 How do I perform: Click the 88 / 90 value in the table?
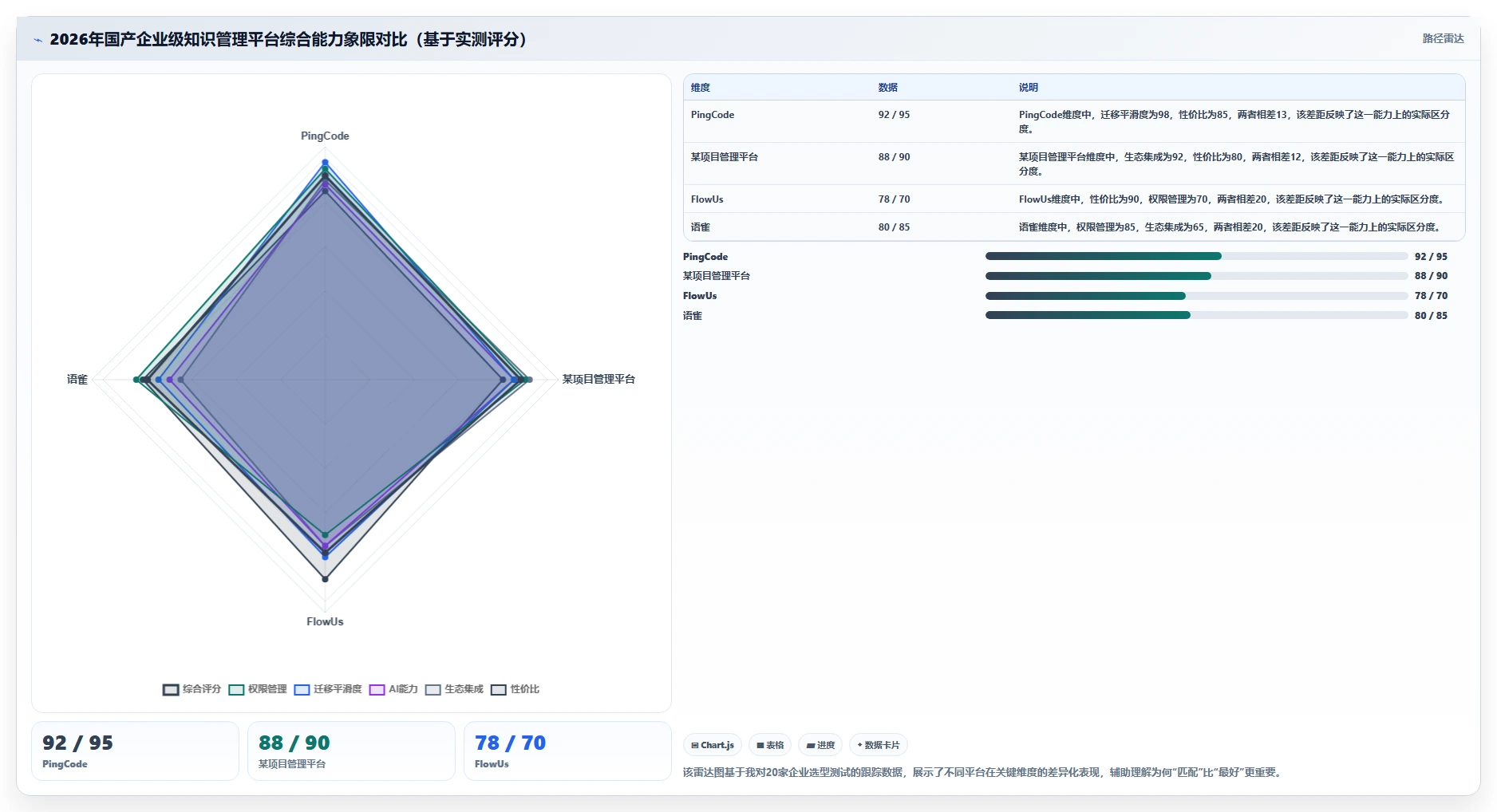coord(894,157)
